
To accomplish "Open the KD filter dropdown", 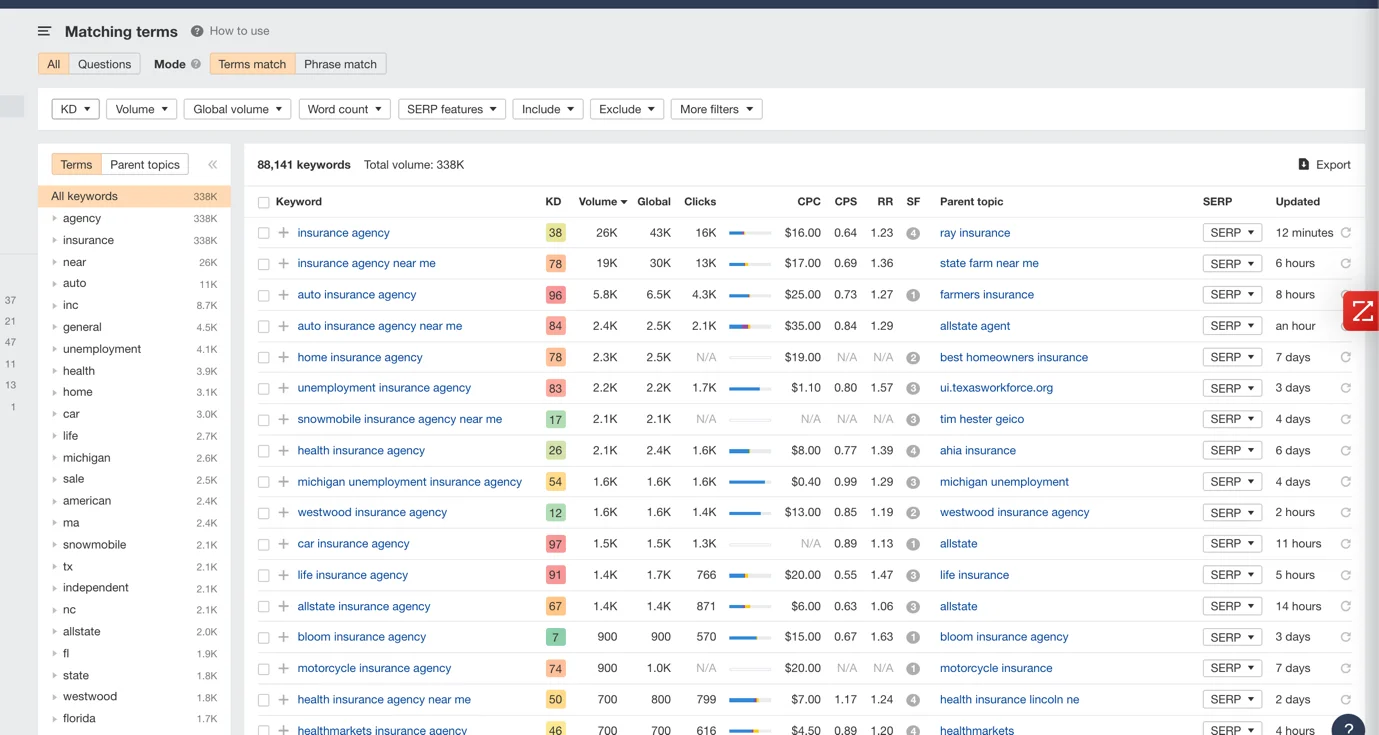I will (75, 109).
